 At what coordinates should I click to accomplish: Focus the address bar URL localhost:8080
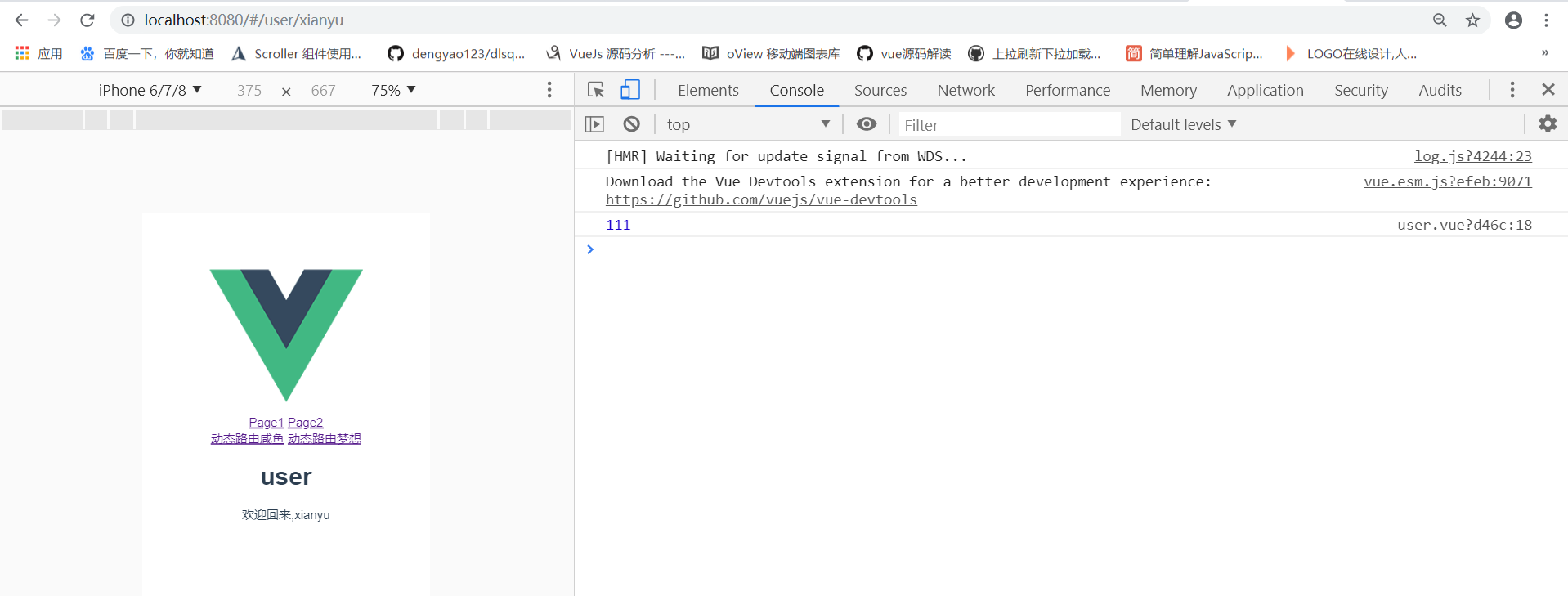click(244, 20)
